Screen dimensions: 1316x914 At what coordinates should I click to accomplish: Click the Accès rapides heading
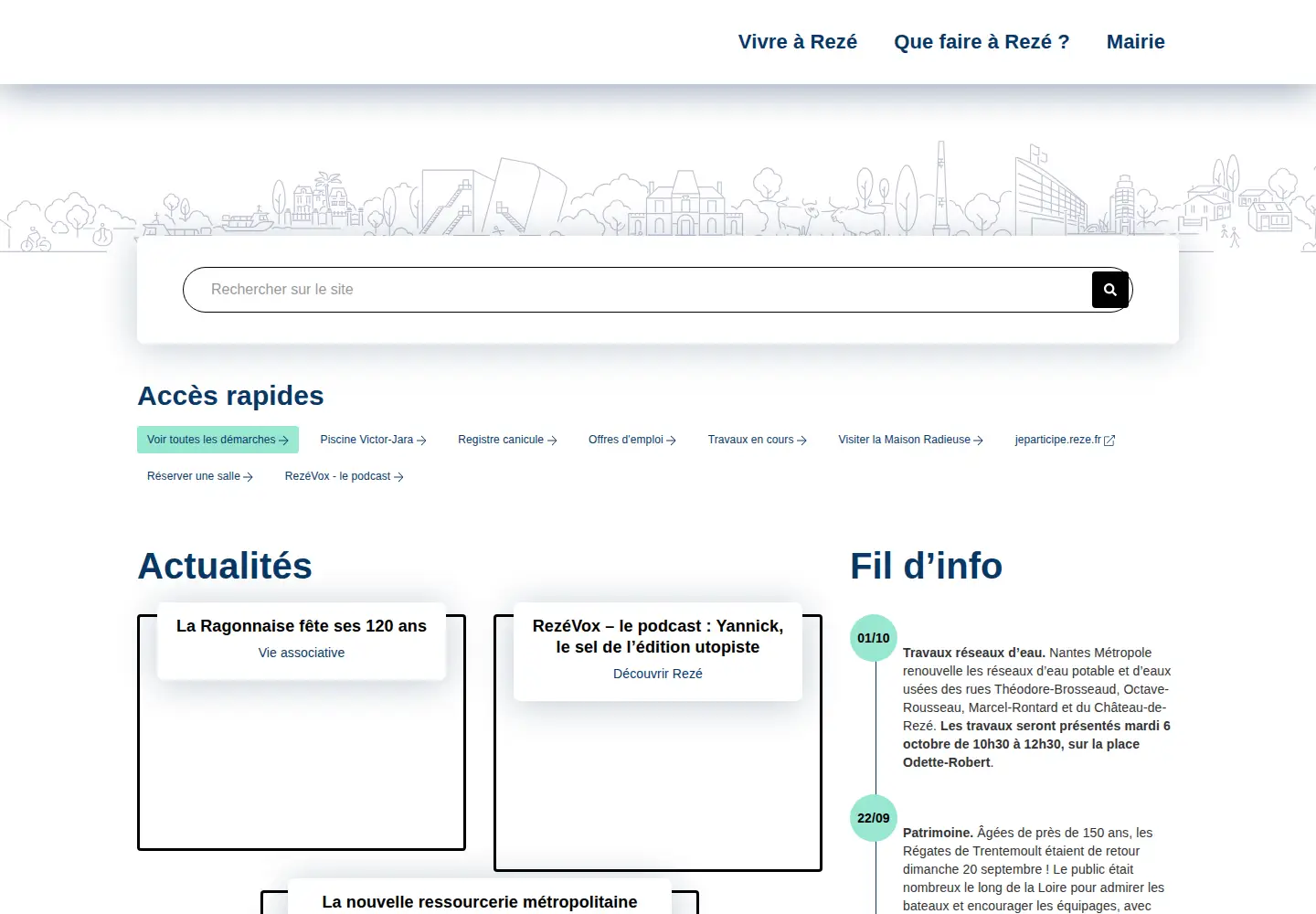coord(230,396)
